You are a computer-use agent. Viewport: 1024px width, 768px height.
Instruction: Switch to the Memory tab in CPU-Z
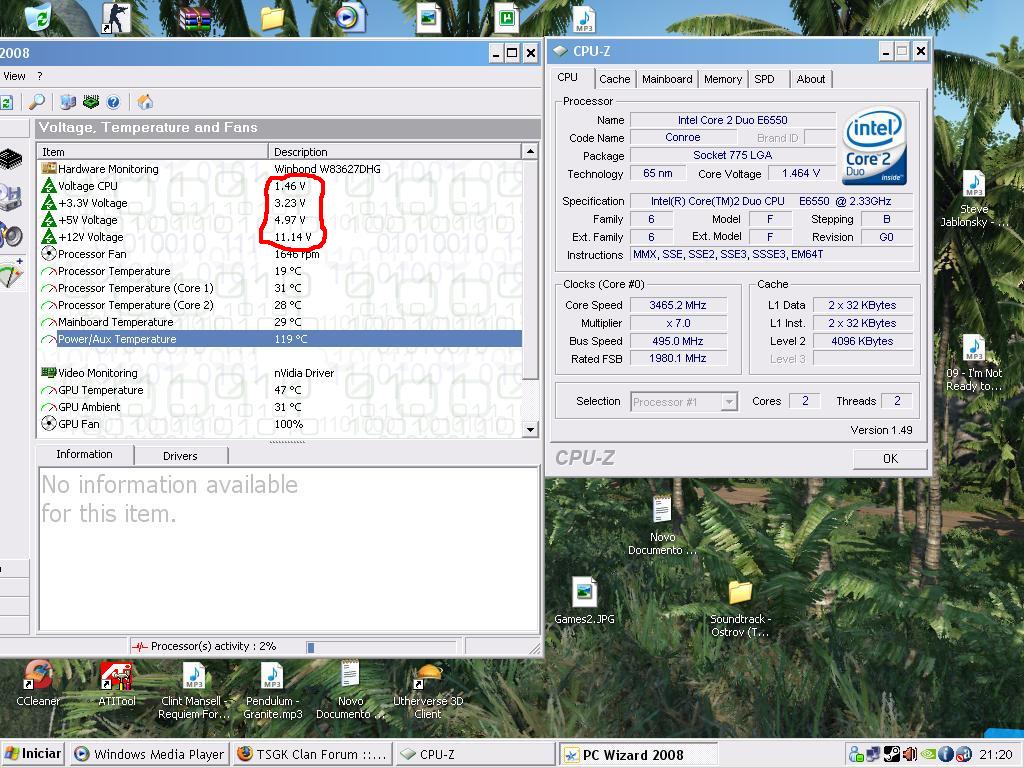(722, 79)
